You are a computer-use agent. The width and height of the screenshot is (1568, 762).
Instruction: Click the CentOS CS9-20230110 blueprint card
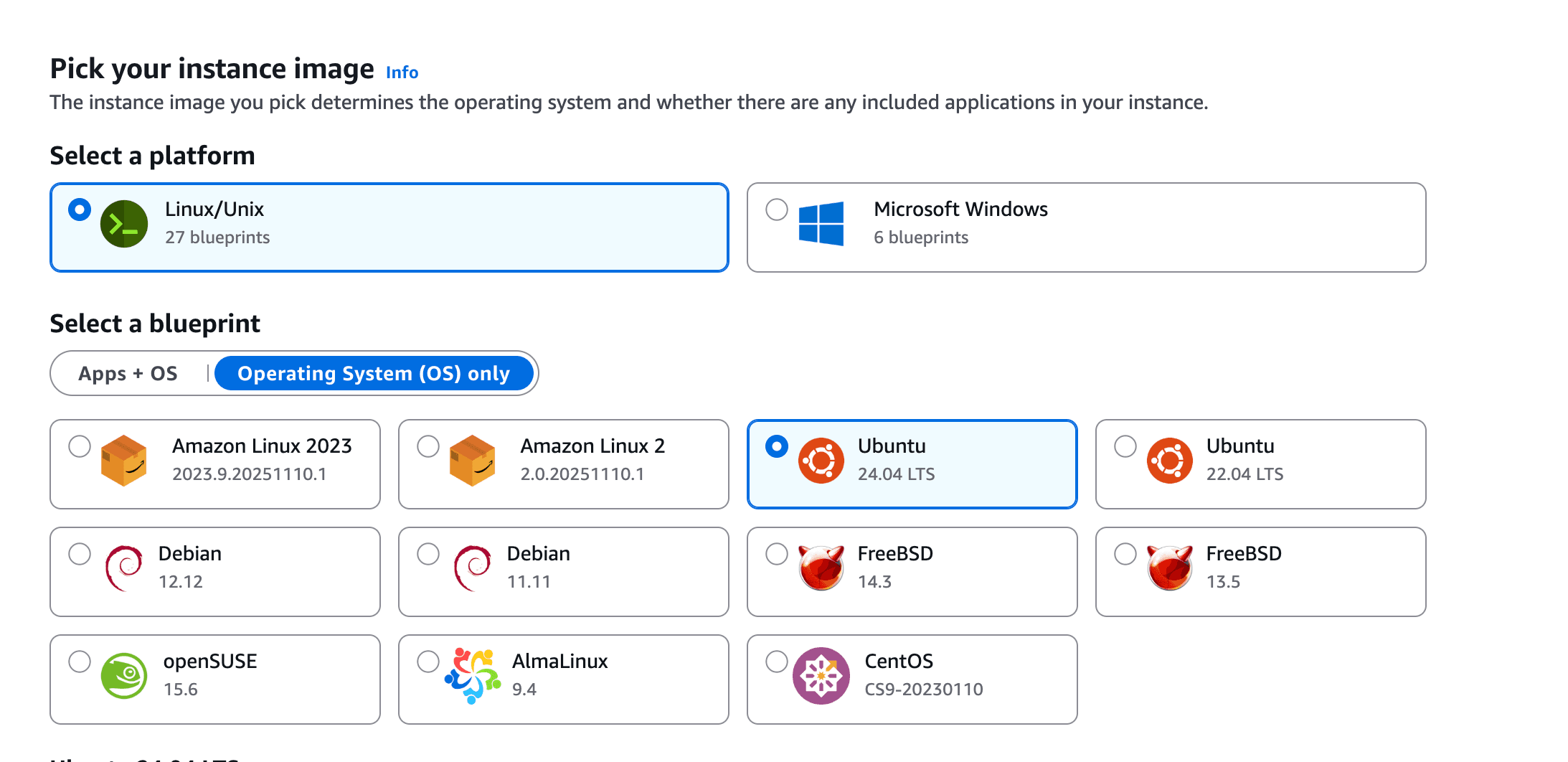(912, 679)
